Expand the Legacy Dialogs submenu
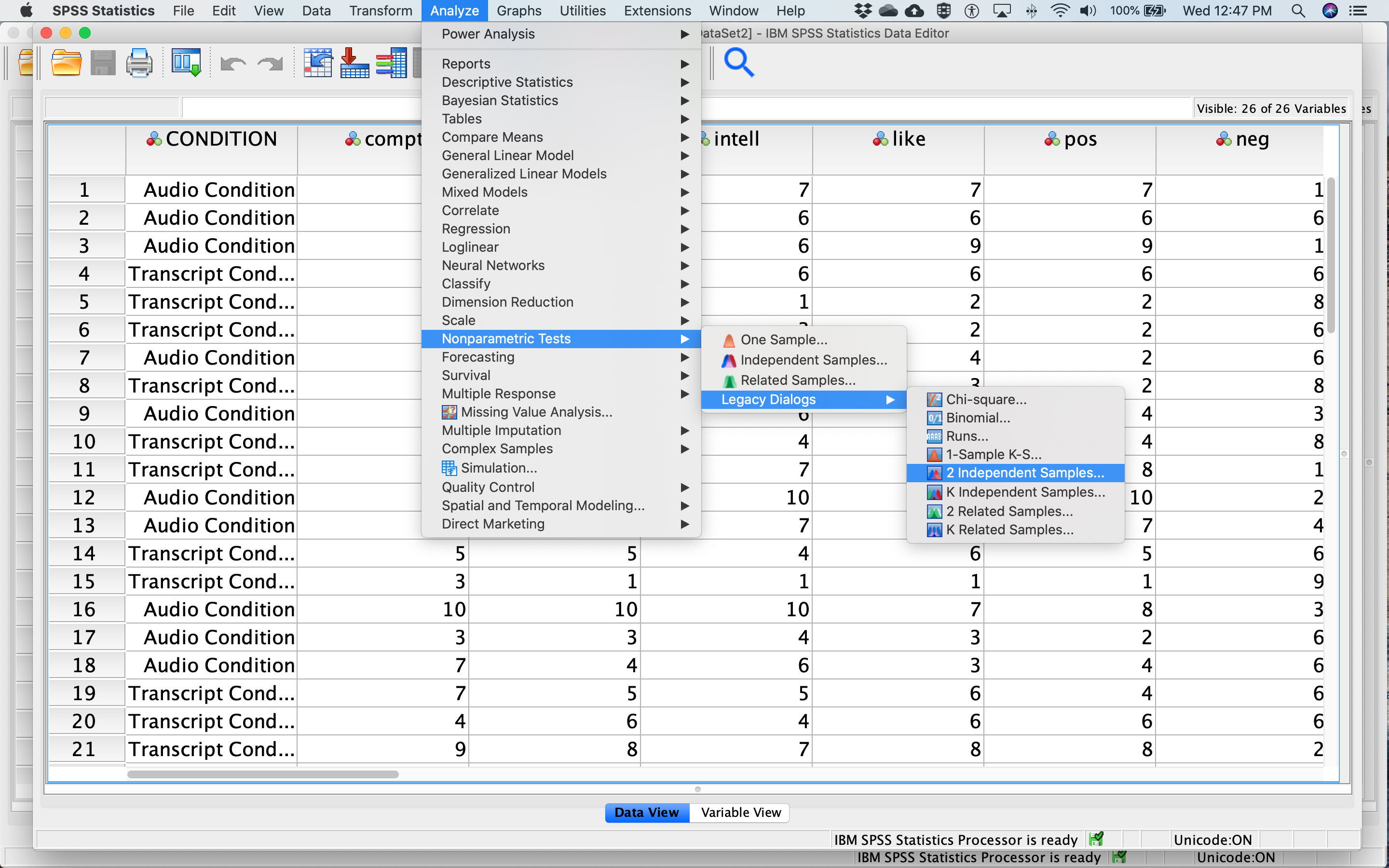Screen dimensions: 1389x868 click(x=803, y=400)
